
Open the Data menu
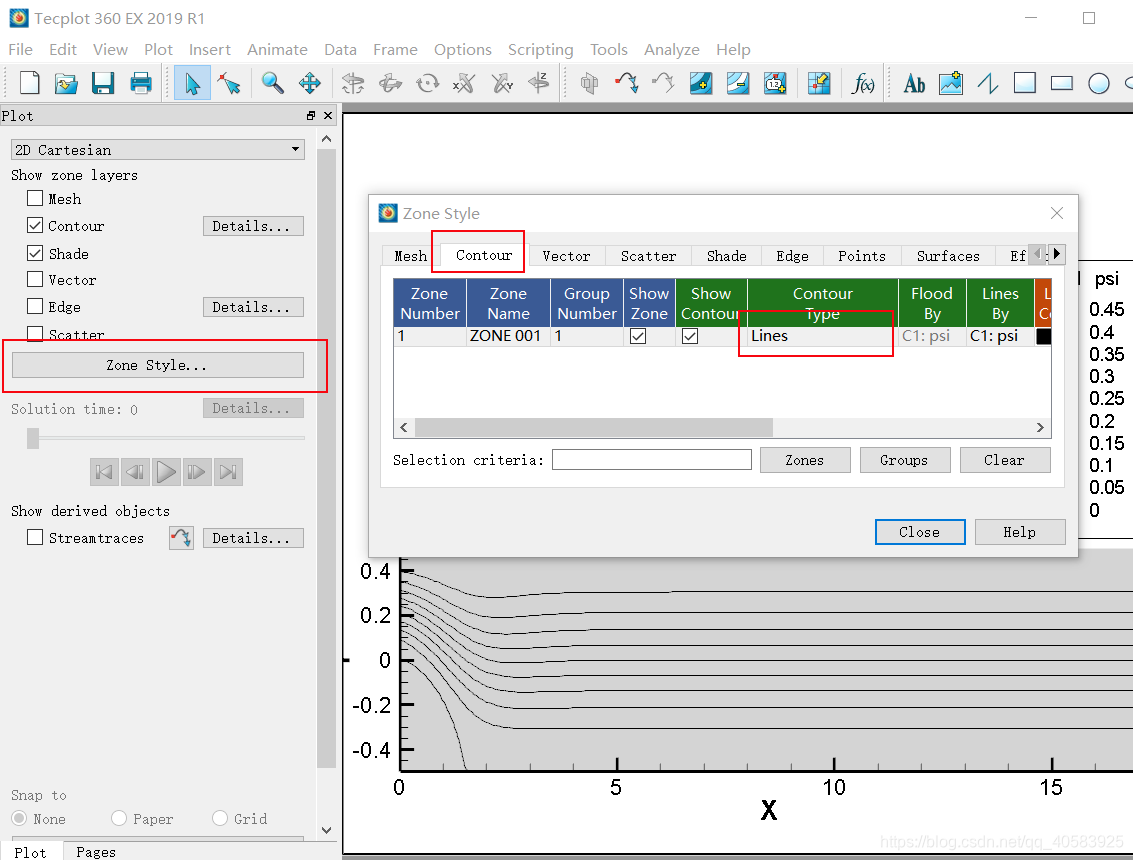340,50
